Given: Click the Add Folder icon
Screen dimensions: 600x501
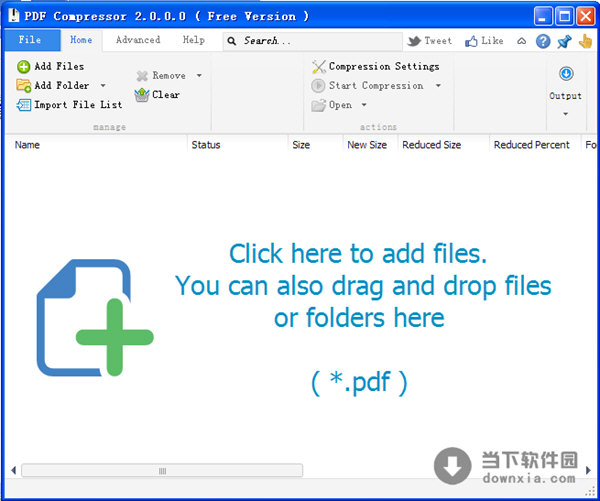Looking at the screenshot, I should [x=23, y=85].
